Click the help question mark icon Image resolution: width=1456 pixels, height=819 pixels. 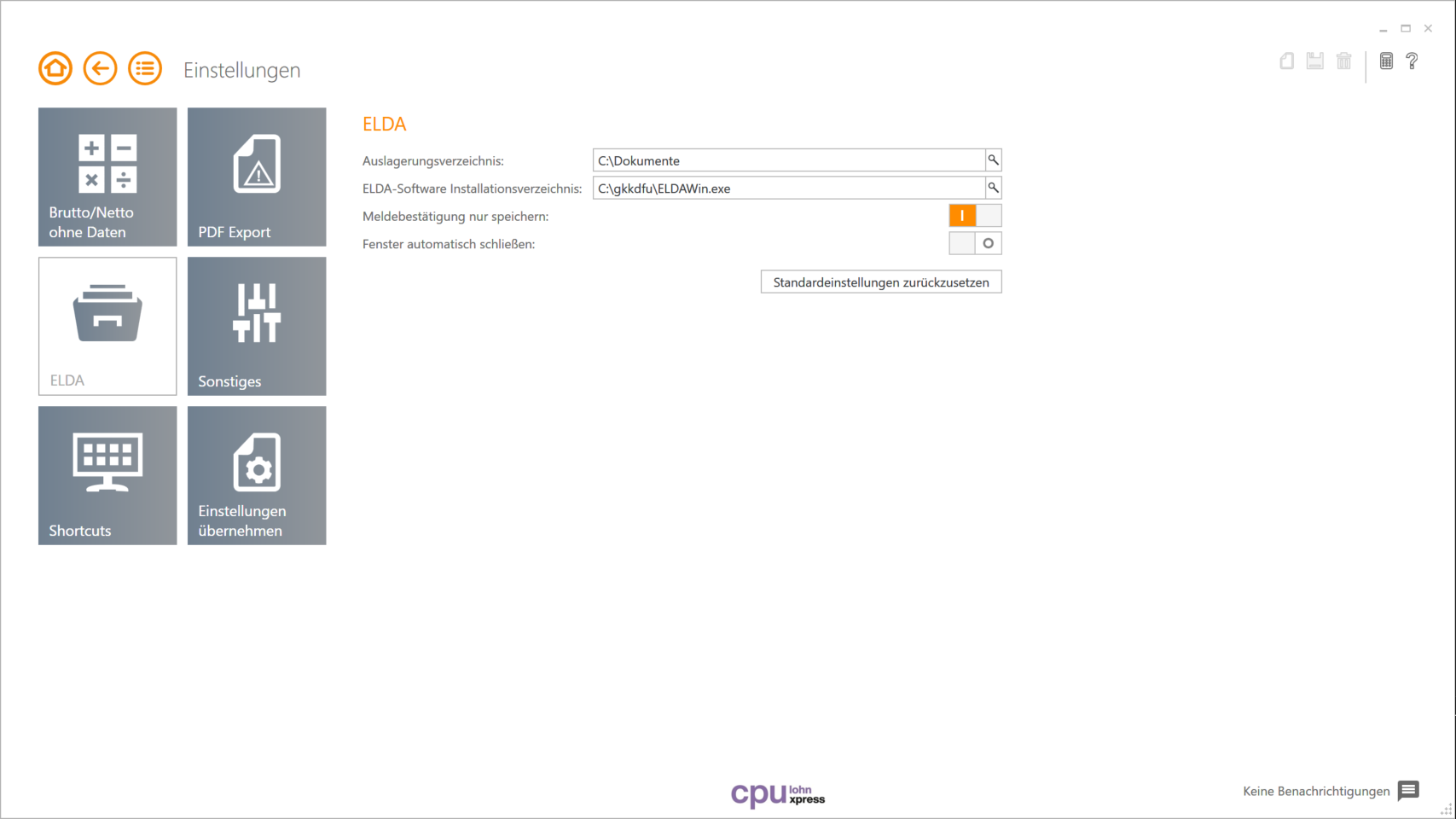pos(1412,61)
